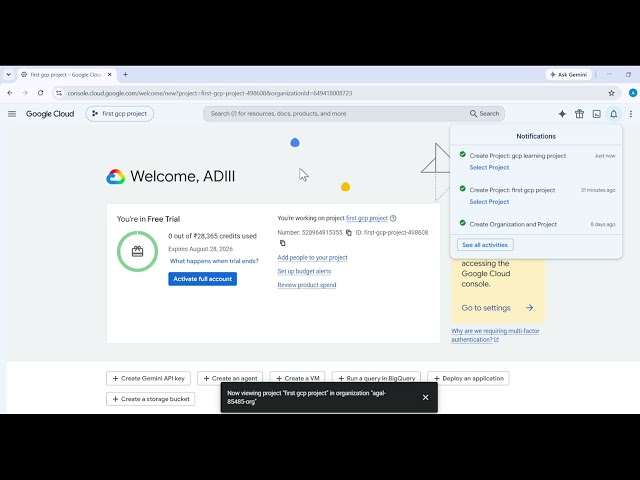Open Add people to your project

[312, 258]
